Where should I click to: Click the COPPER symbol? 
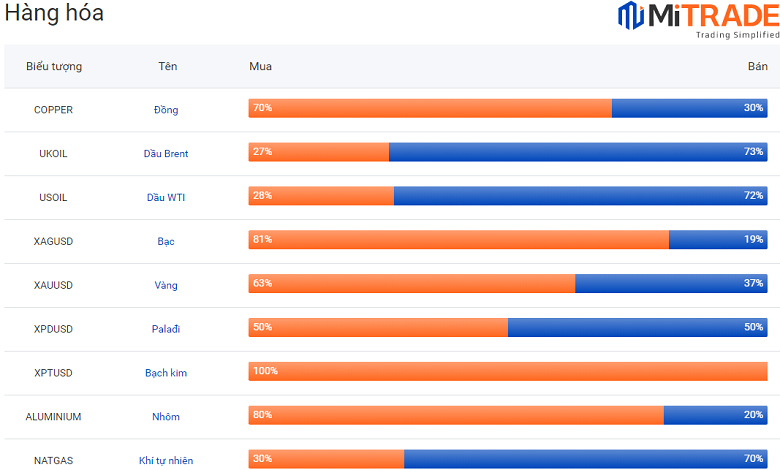[53, 110]
